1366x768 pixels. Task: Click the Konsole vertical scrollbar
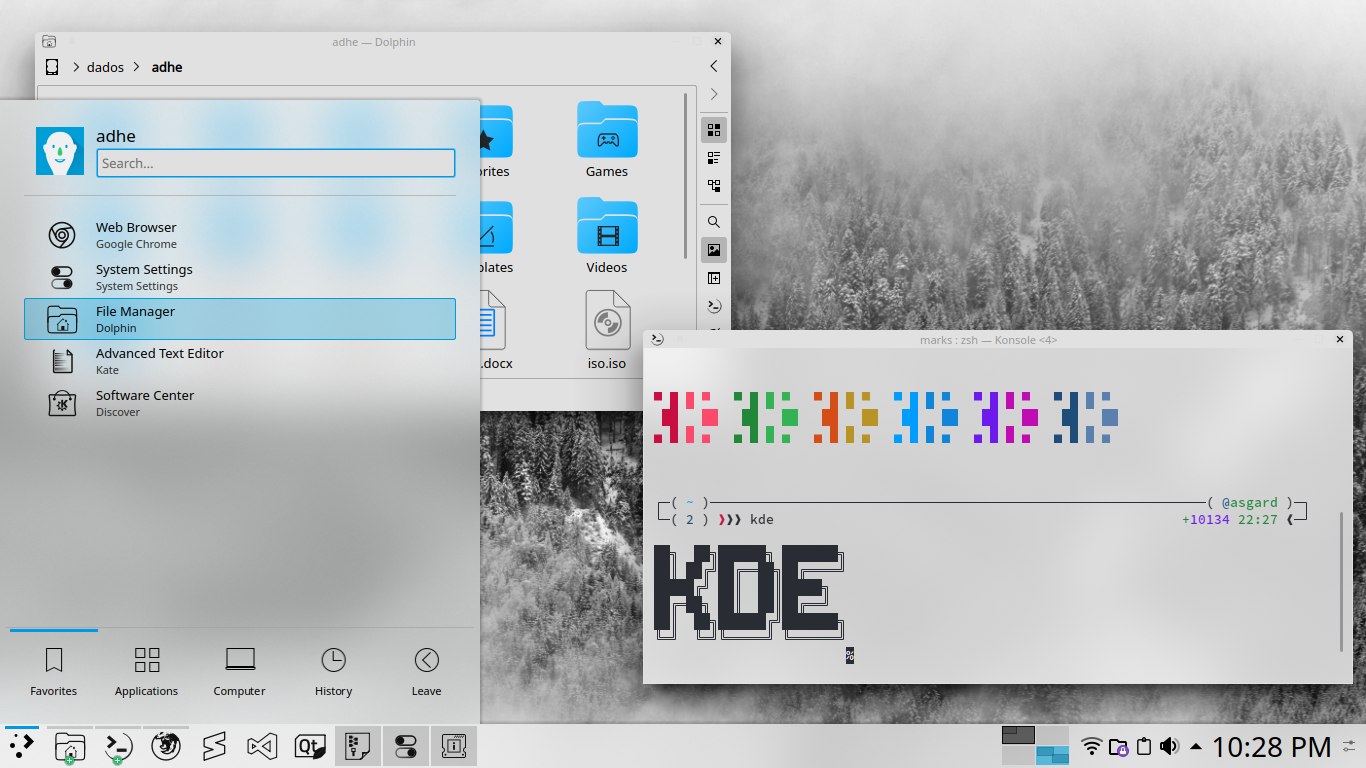coord(1341,580)
